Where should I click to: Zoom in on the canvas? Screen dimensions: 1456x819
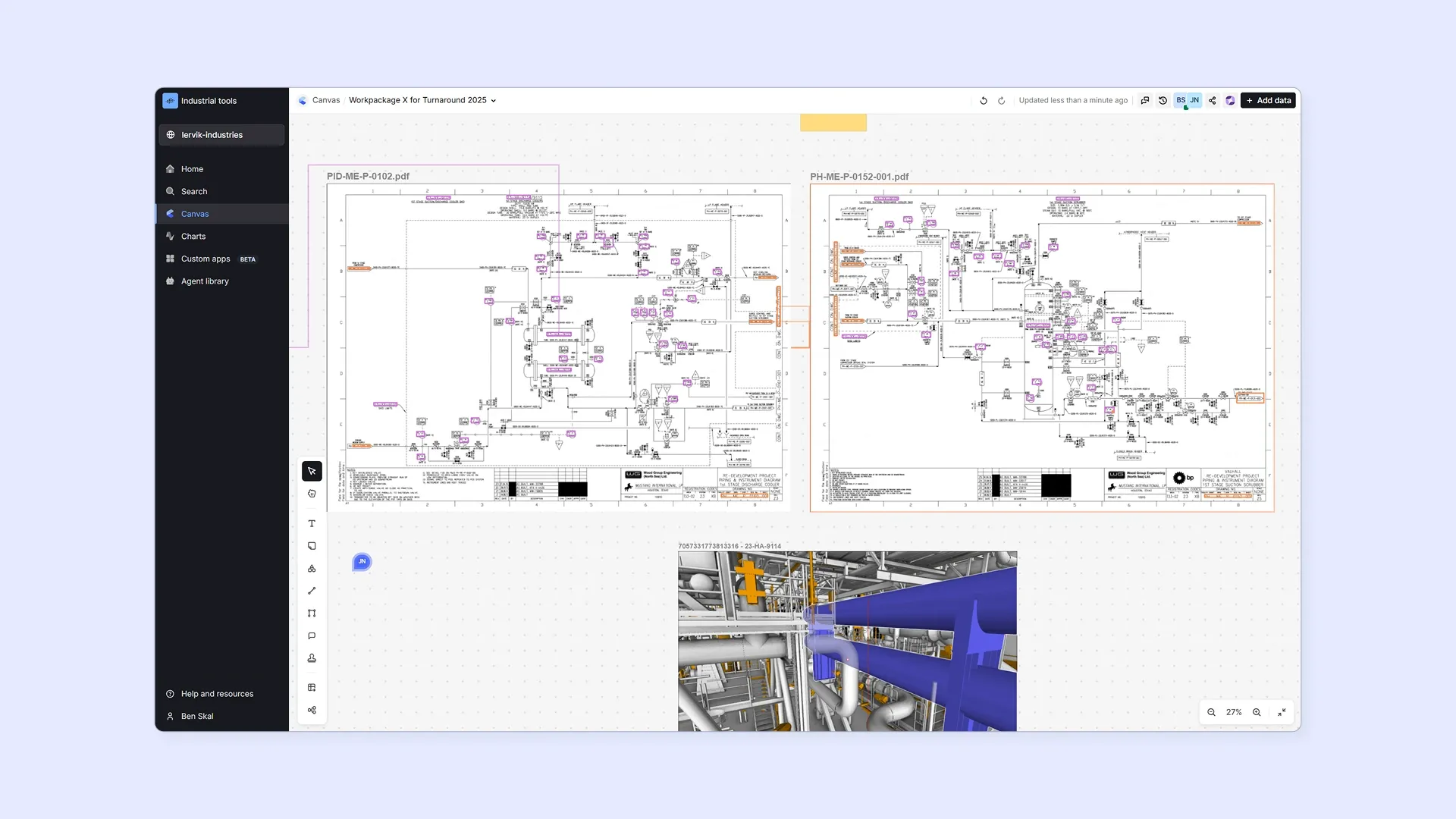coord(1257,712)
